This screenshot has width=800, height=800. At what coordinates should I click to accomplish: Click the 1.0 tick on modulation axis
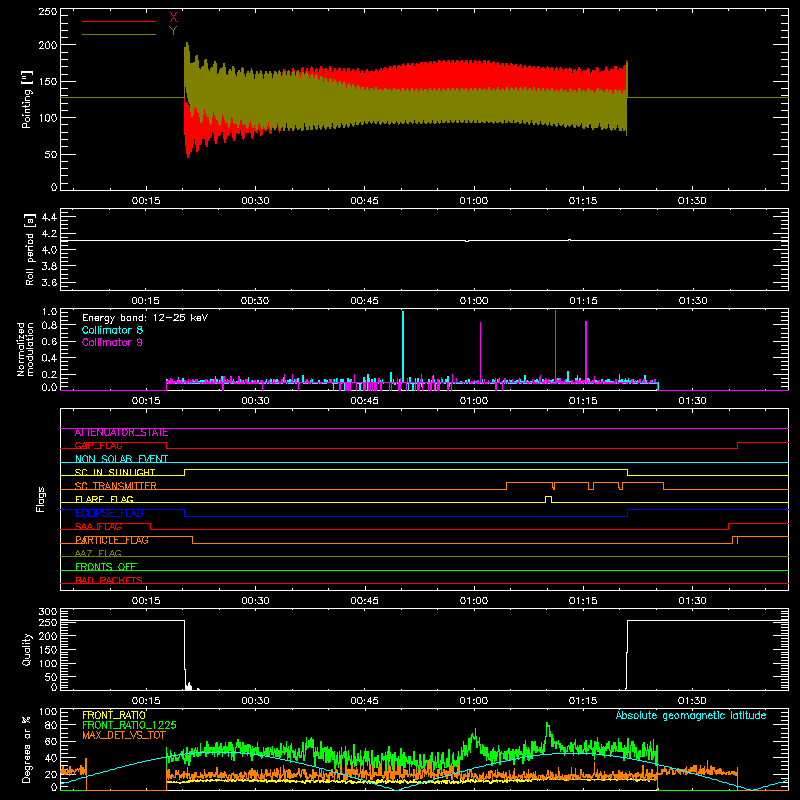[49, 312]
